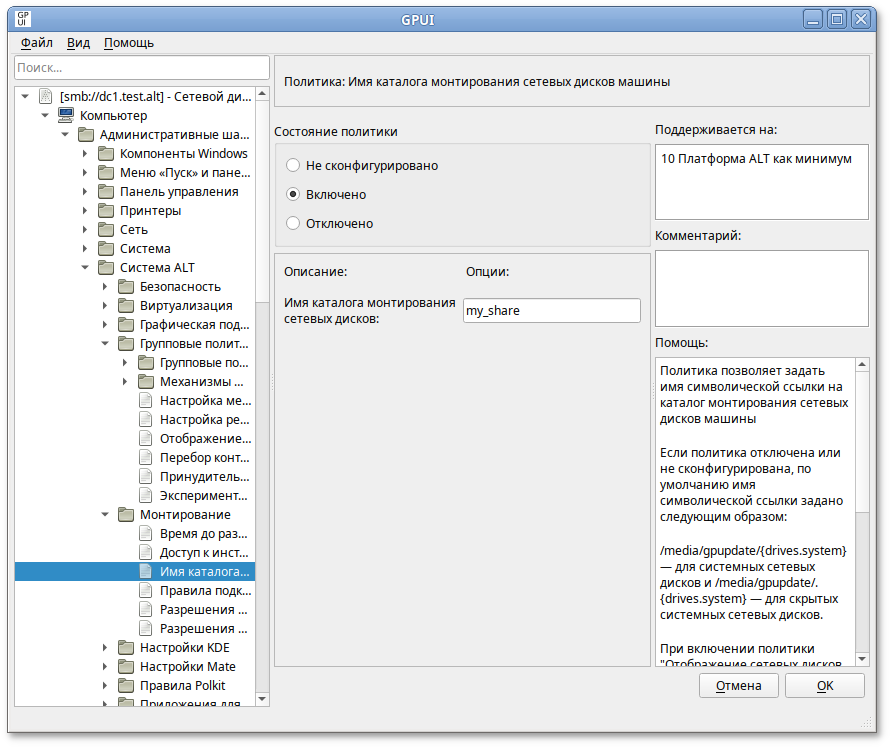The width and height of the screenshot is (890, 747).
Task: Expand the Правила Polkit node
Action: [x=105, y=686]
